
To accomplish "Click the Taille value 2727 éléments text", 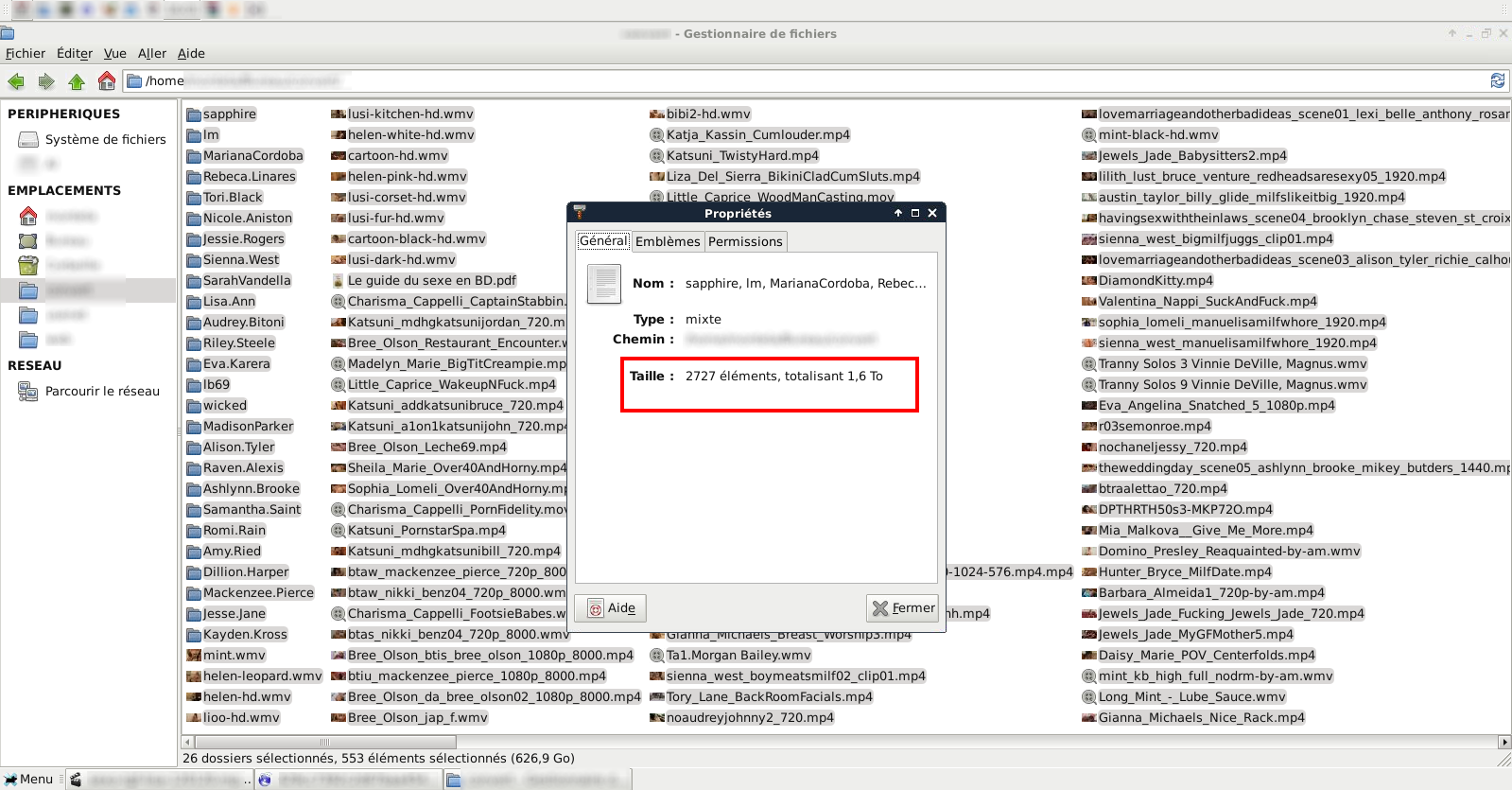I will click(784, 377).
